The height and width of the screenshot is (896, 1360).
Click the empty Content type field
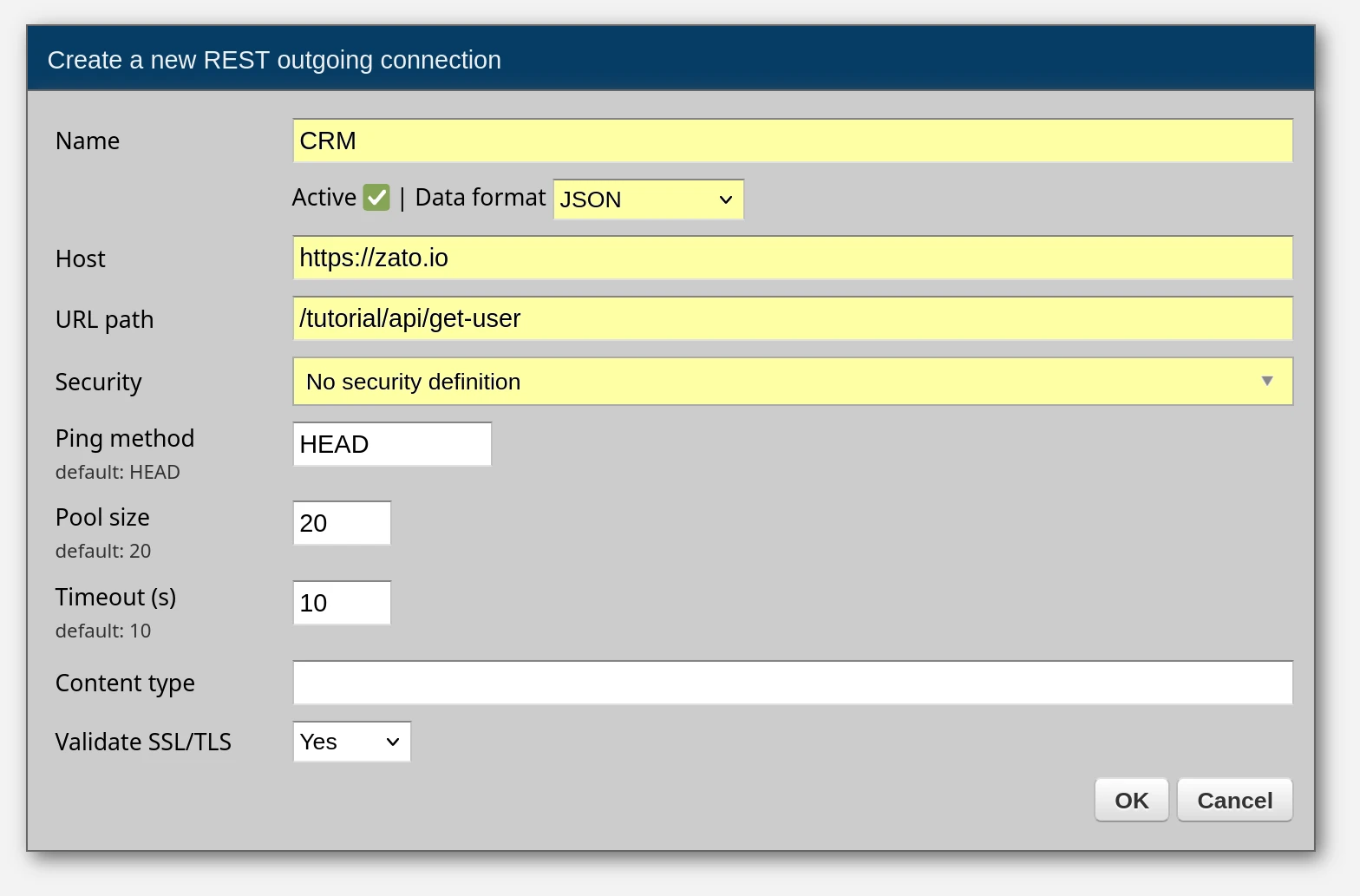[x=792, y=683]
